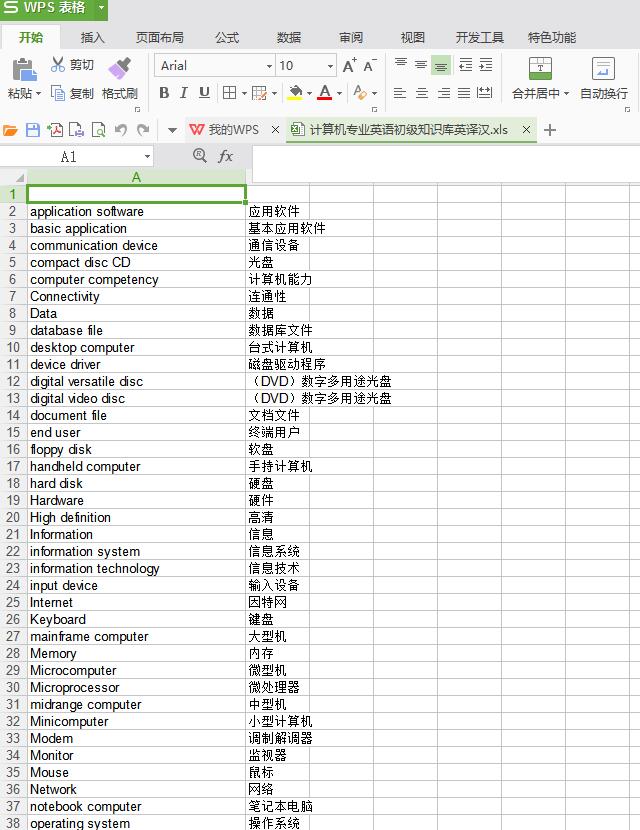Click the fill color bucket icon
Screen dimensions: 640x830
coord(295,93)
